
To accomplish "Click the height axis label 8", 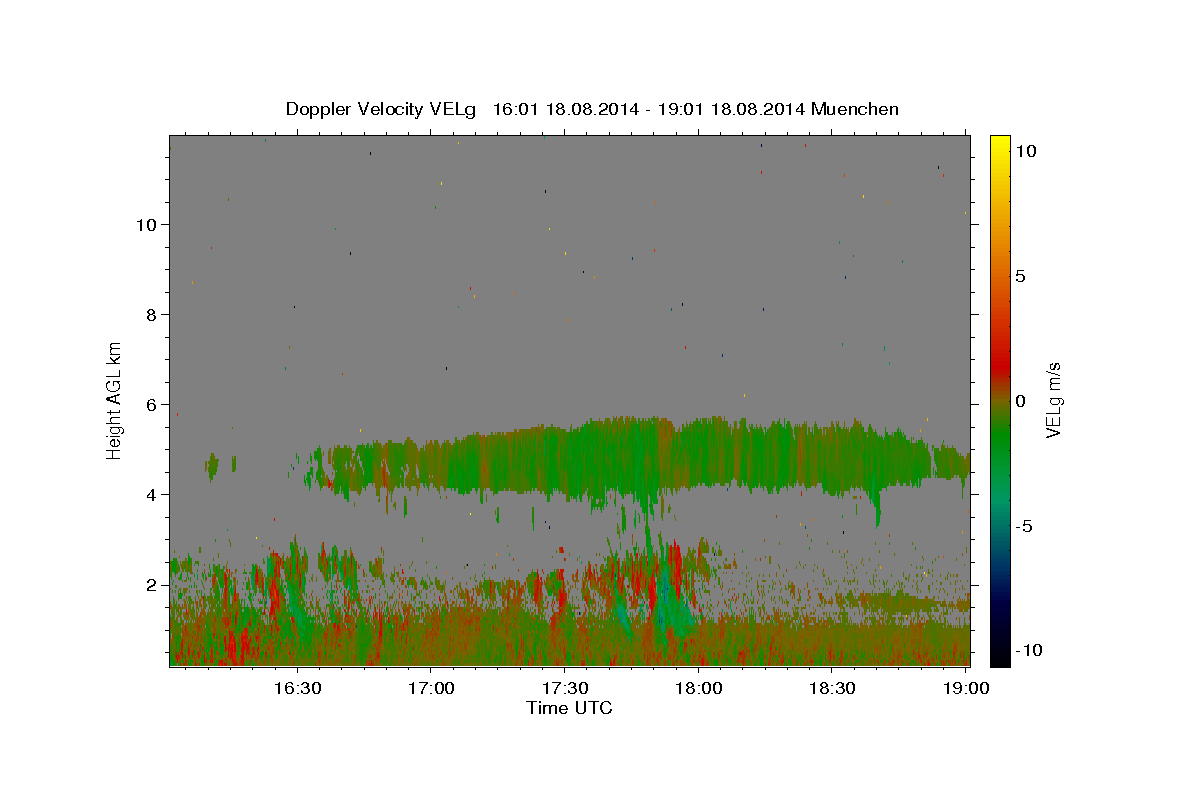I will tap(153, 314).
